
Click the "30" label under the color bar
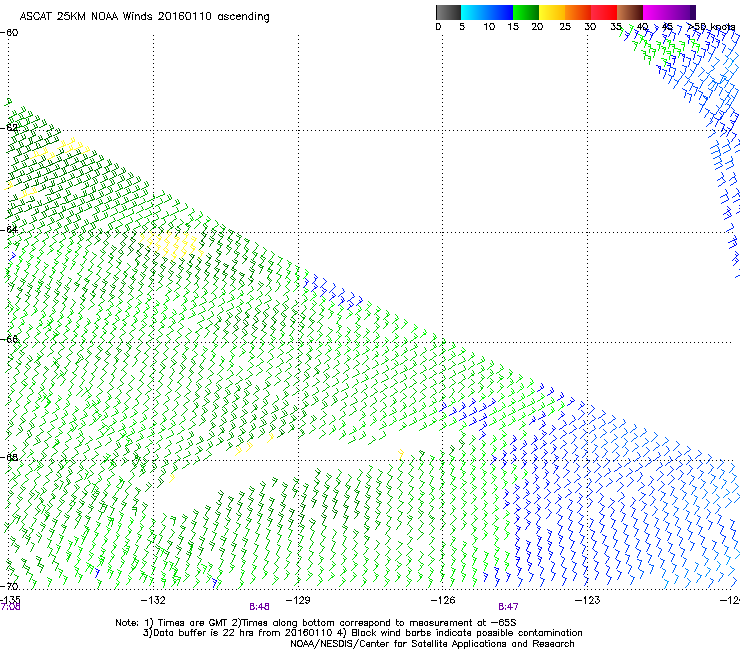pos(590,27)
